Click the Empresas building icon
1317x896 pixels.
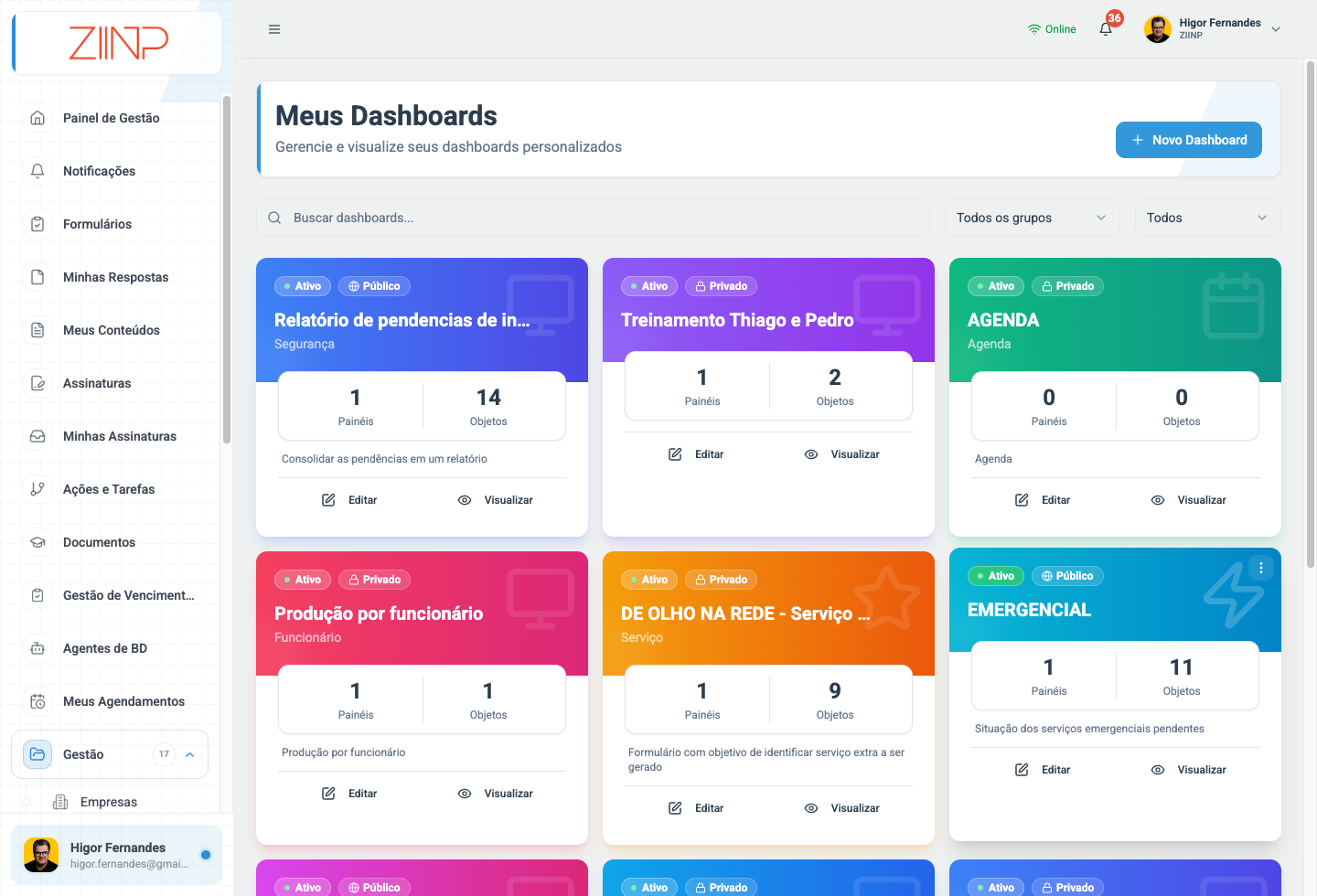coord(60,802)
